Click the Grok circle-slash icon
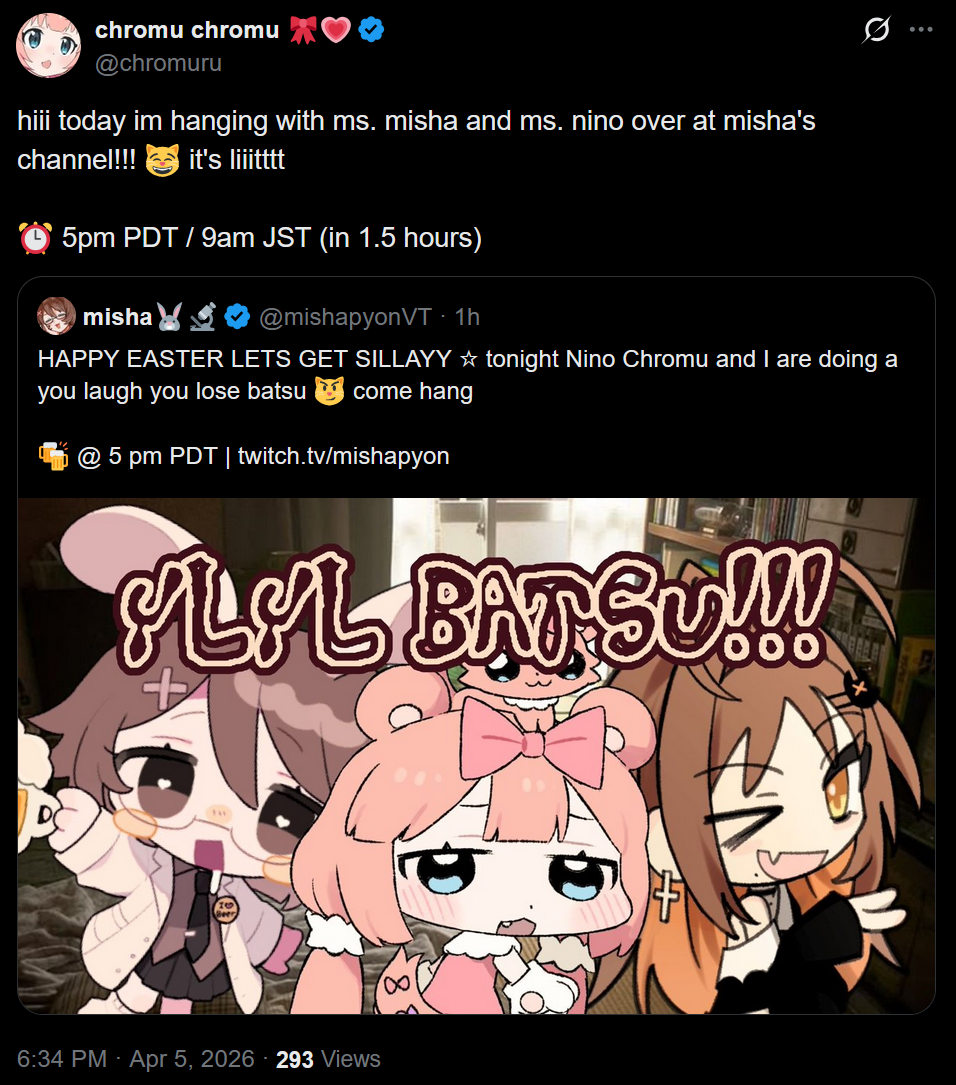The image size is (956, 1085). click(876, 30)
